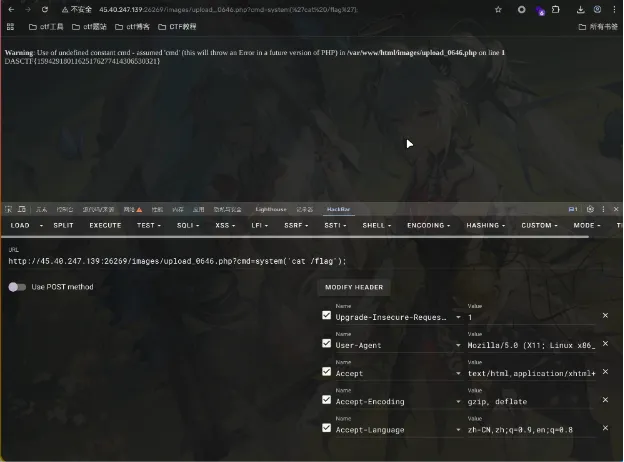Delete the Accept-Encoding header row
The width and height of the screenshot is (624, 462).
[x=605, y=400]
